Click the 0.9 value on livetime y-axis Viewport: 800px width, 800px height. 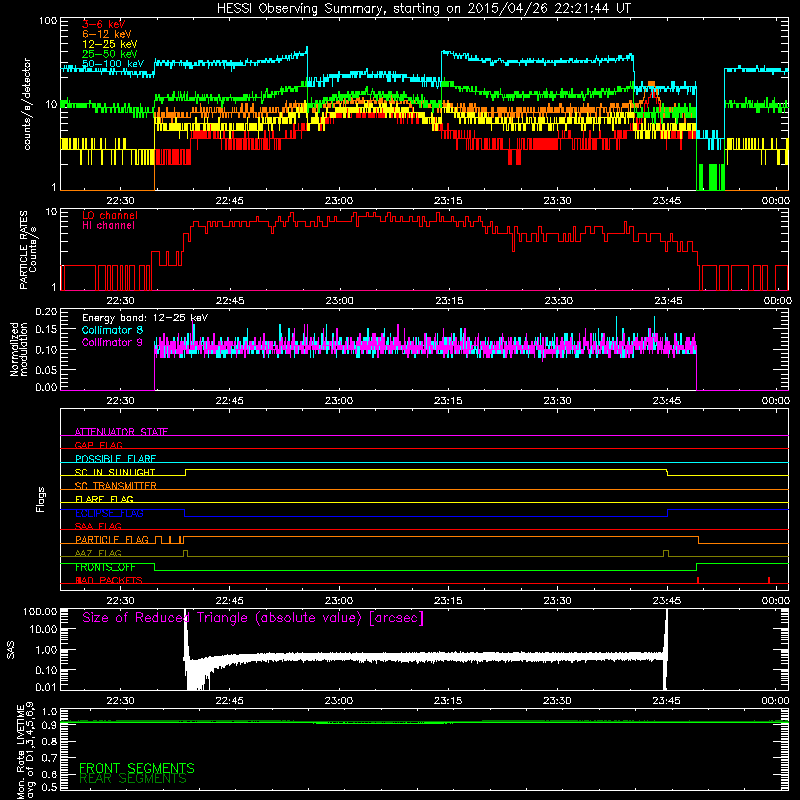click(49, 725)
